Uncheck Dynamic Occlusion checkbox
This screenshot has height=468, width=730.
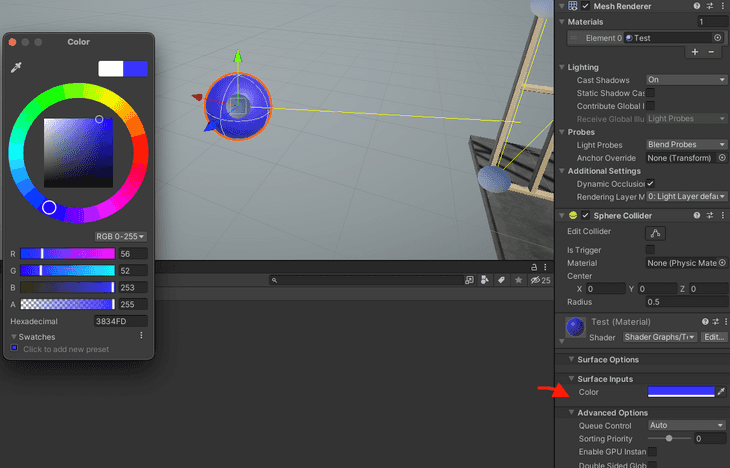tap(650, 183)
